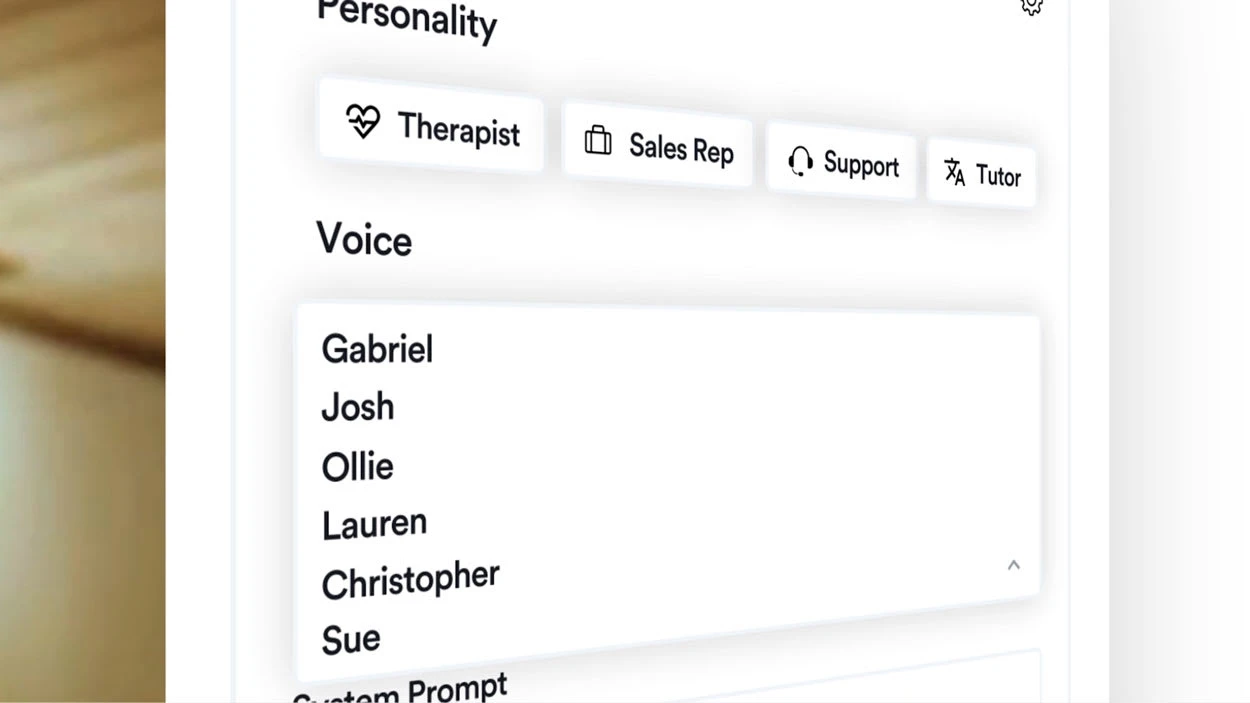Choose the Sales Rep personality label
1250x703 pixels.
681,149
